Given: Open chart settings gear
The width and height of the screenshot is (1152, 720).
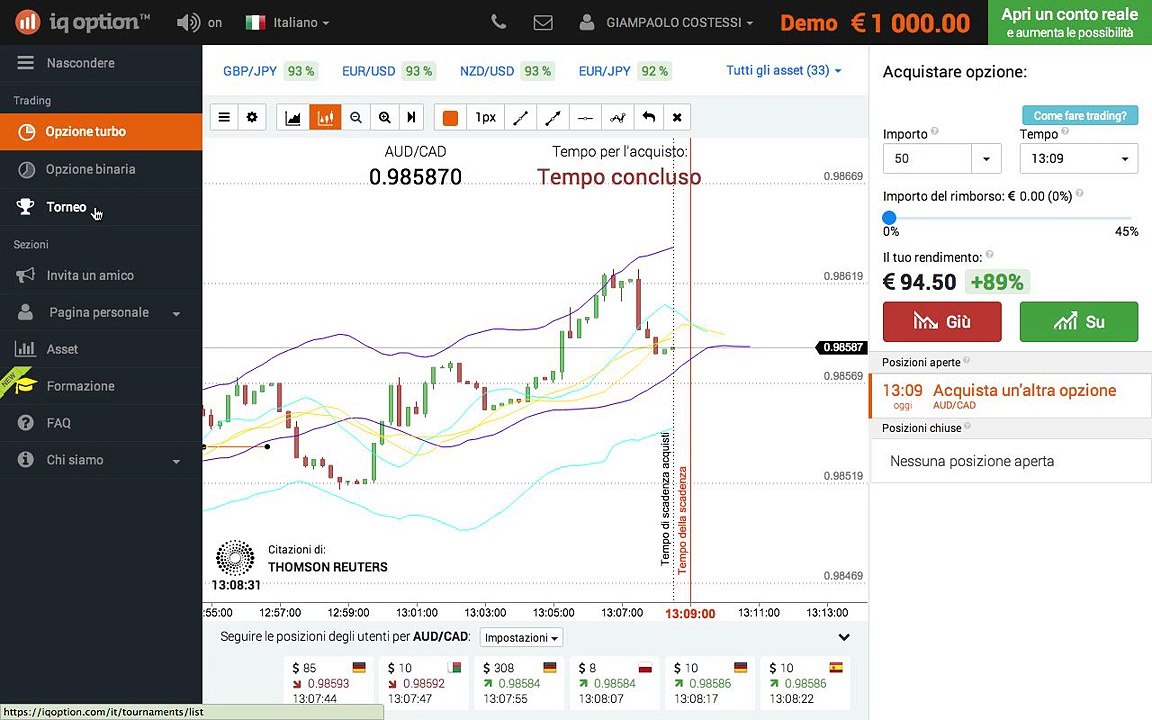Looking at the screenshot, I should (x=252, y=118).
